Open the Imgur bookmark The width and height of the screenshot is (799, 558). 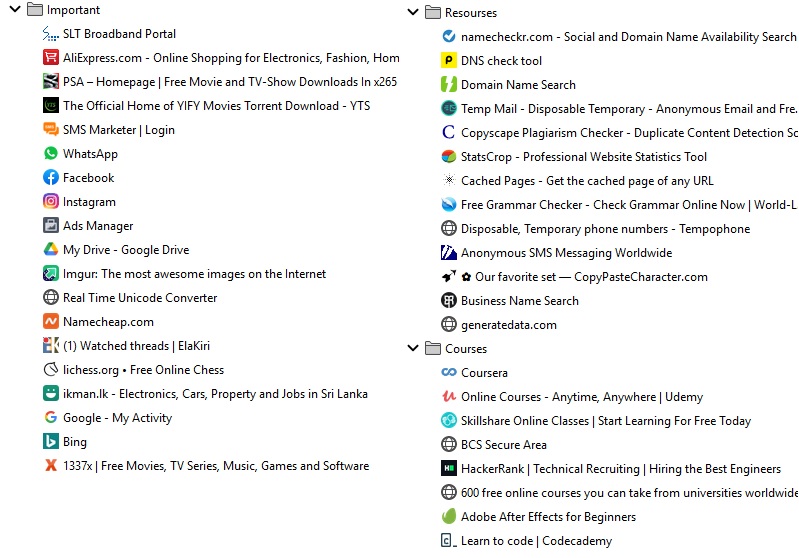194,274
